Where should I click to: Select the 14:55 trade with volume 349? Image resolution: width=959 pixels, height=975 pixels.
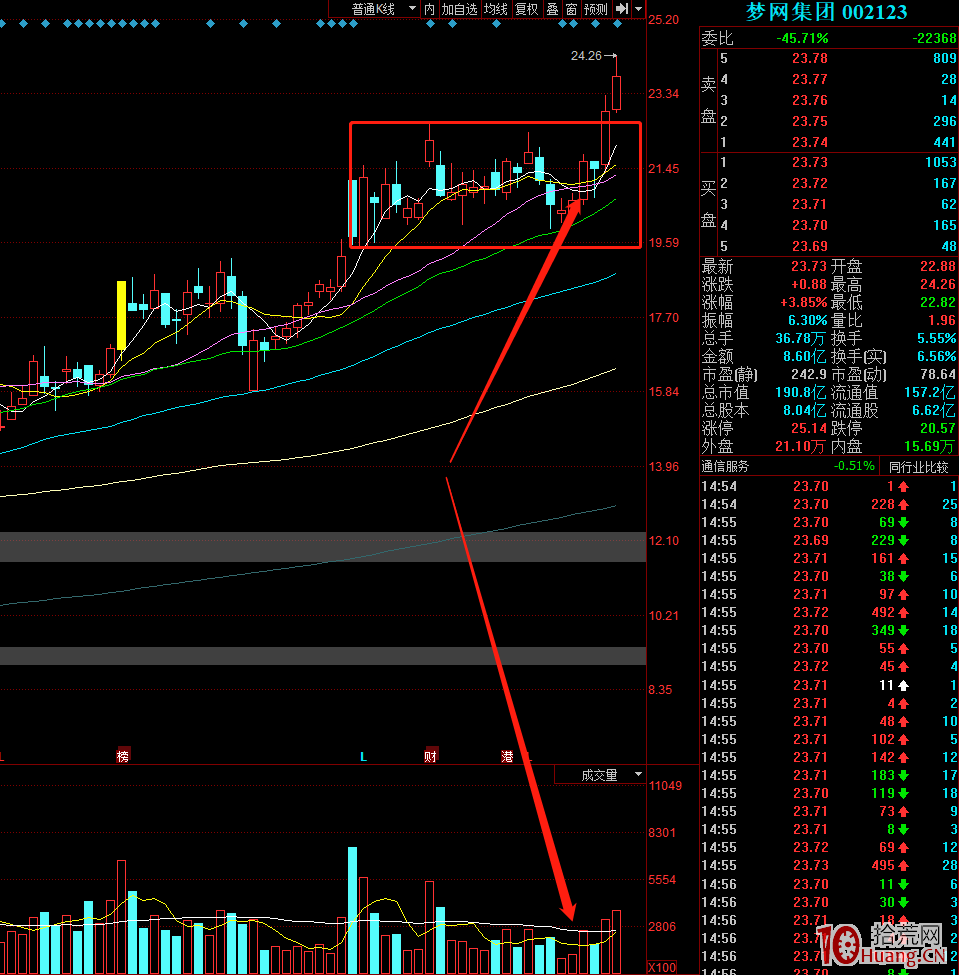830,631
